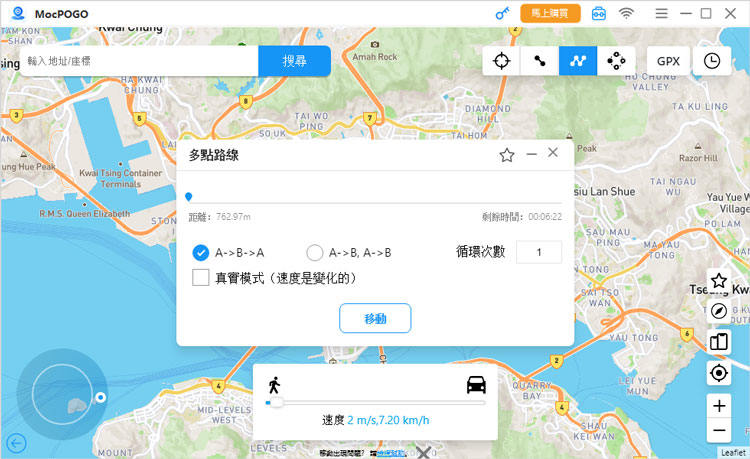Open the GPX import button
The width and height of the screenshot is (750, 459).
(668, 61)
